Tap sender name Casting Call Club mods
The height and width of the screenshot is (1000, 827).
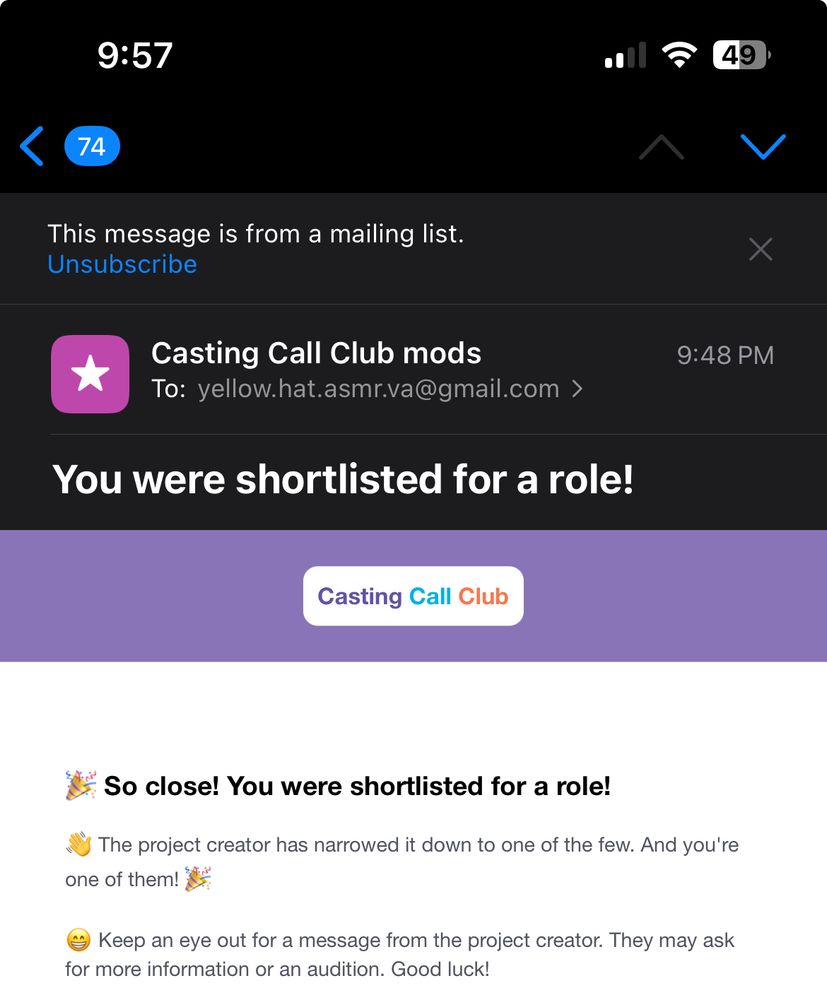316,353
